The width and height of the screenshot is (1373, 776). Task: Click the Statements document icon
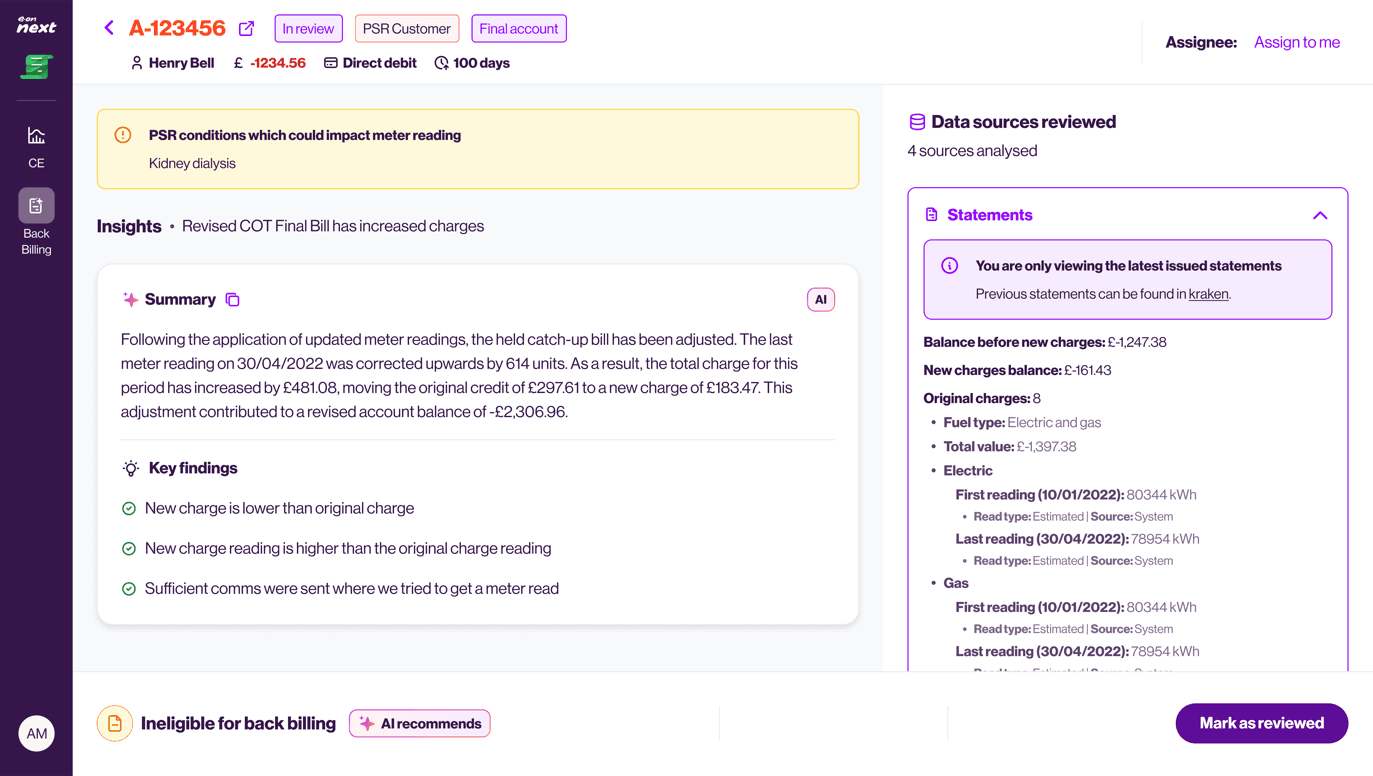point(932,215)
